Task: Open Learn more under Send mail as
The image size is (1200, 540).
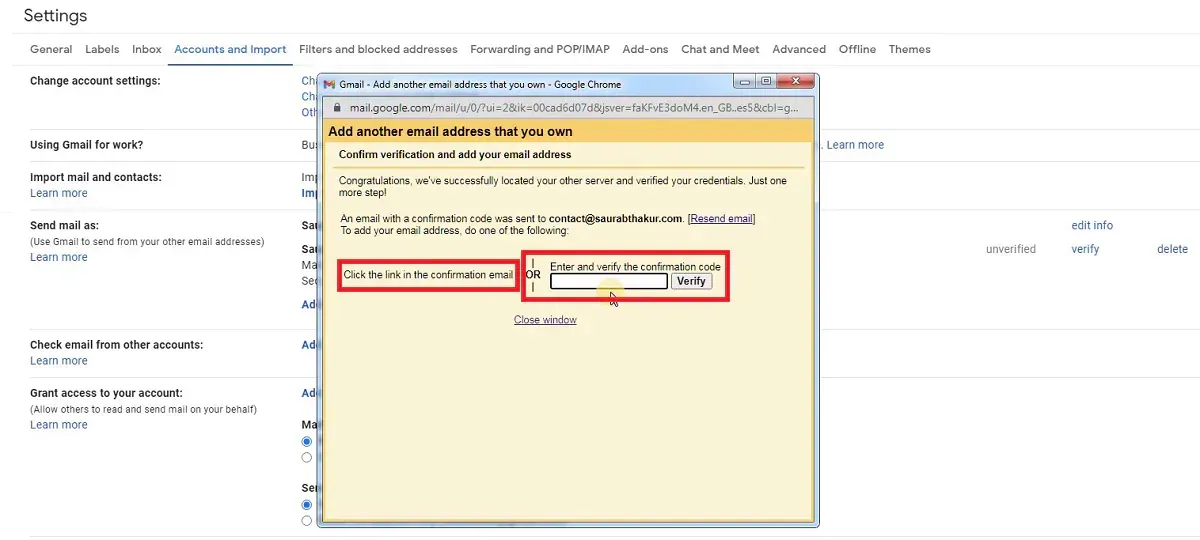Action: click(59, 257)
